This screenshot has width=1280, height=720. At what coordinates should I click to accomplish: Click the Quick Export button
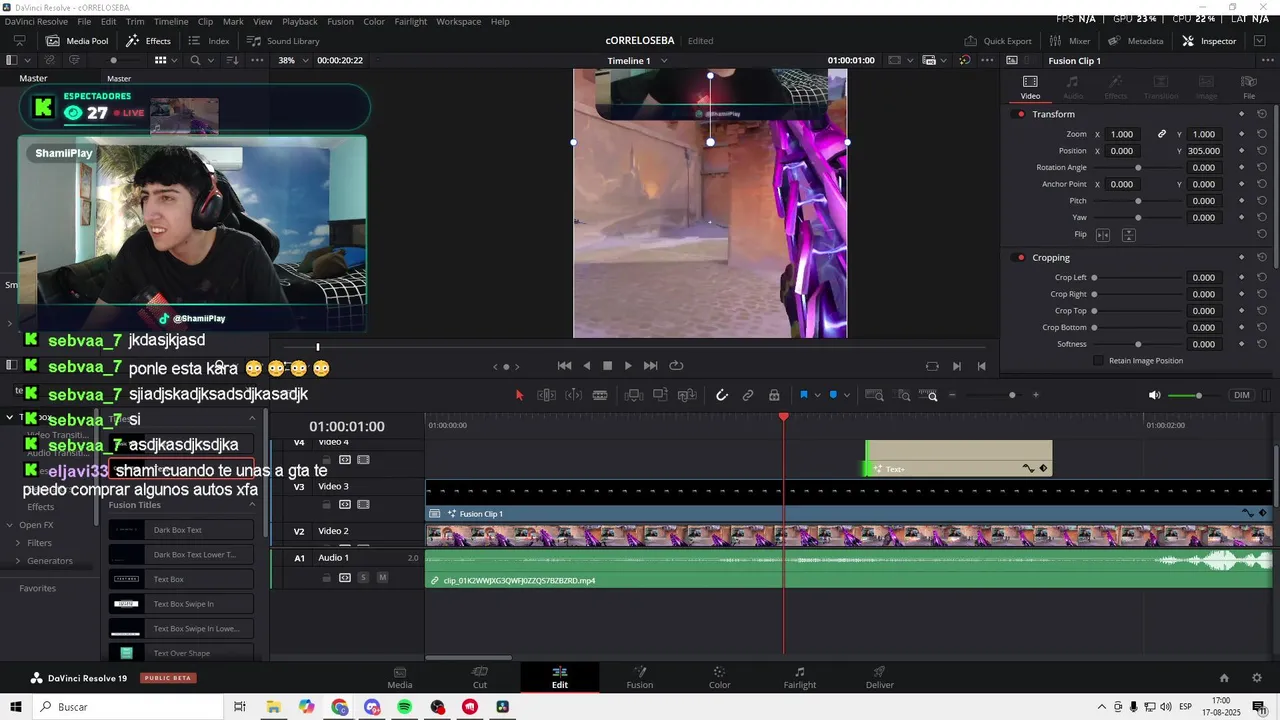(998, 41)
